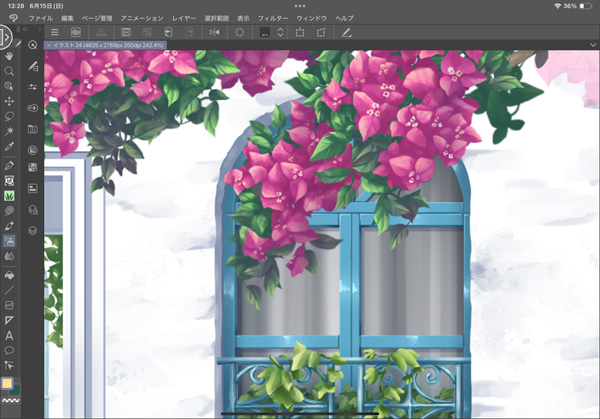Select the Eyedropper tool
Image resolution: width=600 pixels, height=419 pixels.
point(10,148)
